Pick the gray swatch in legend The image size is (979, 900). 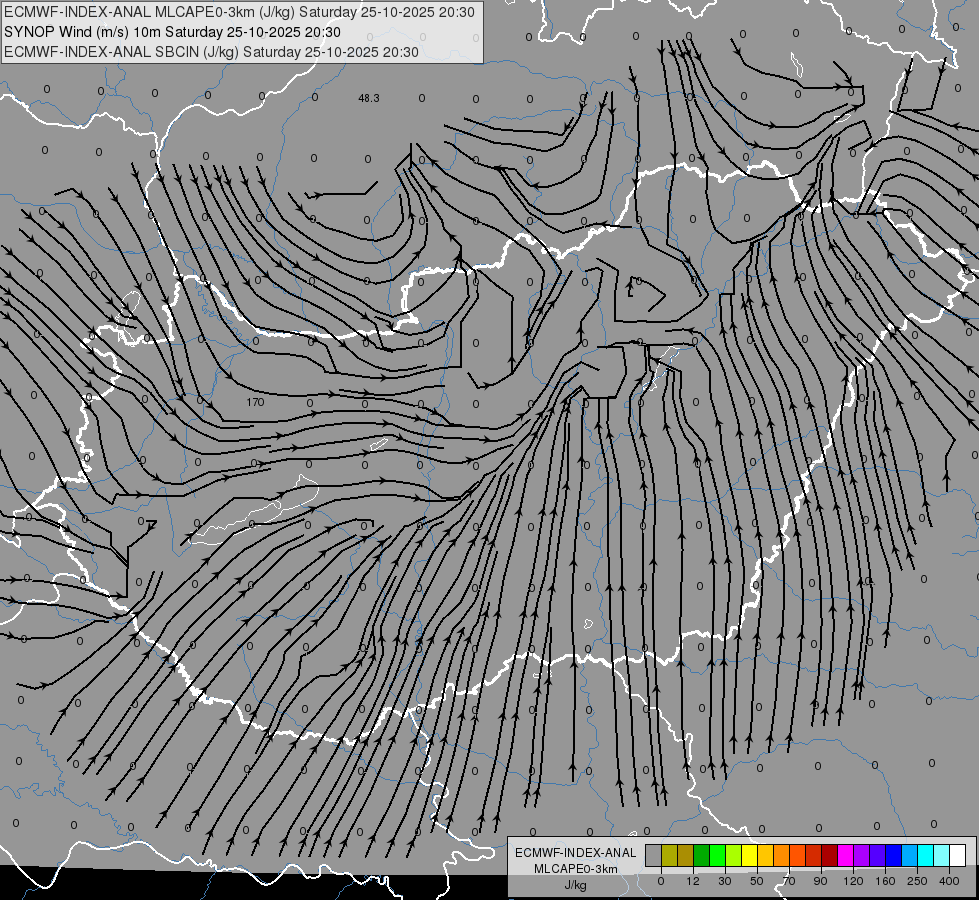[x=653, y=856]
